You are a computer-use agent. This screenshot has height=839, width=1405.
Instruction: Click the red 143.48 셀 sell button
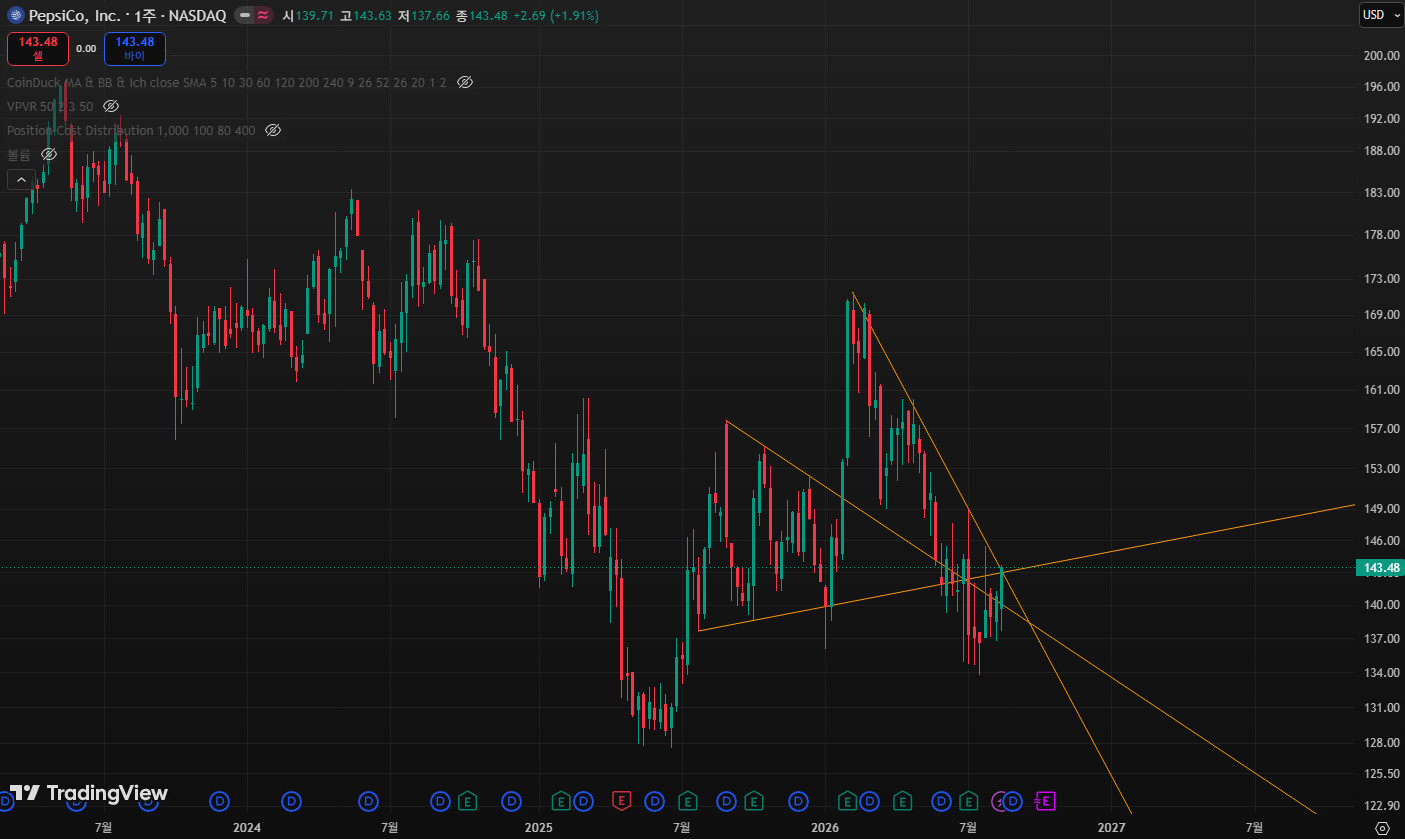coord(38,48)
